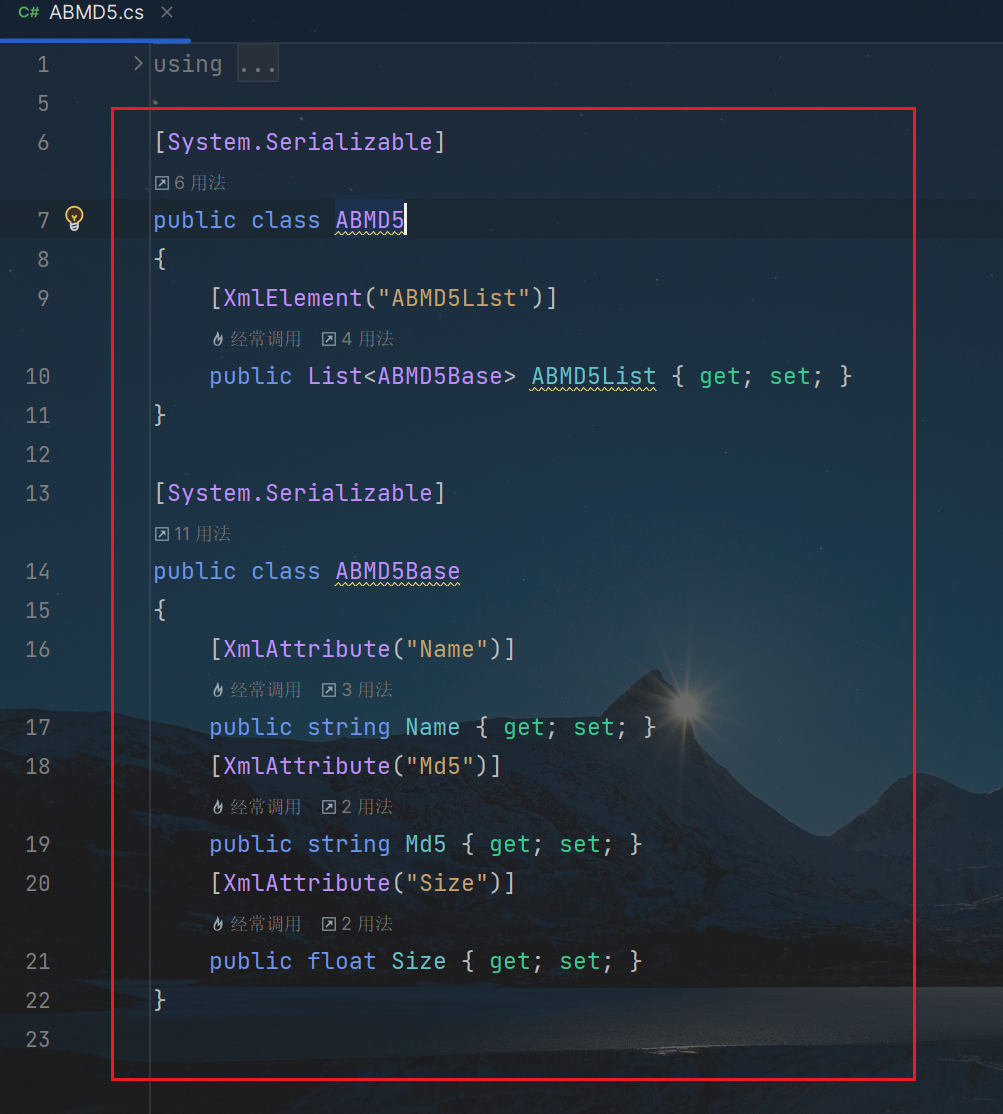Click the opening brace on line 8
The image size is (1003, 1114).
(x=160, y=259)
